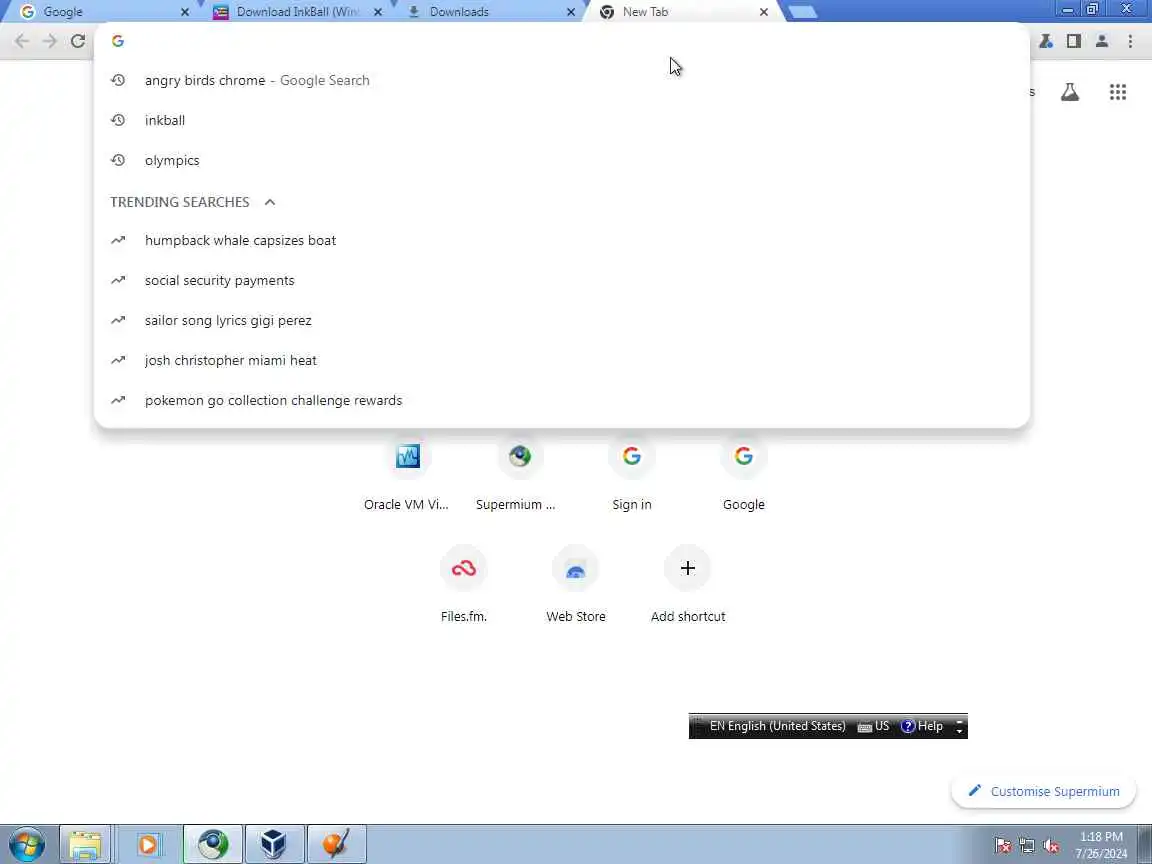Screen dimensions: 1152x864
Task: Open the VirtualBox cube taskbar icon
Action: [x=274, y=844]
